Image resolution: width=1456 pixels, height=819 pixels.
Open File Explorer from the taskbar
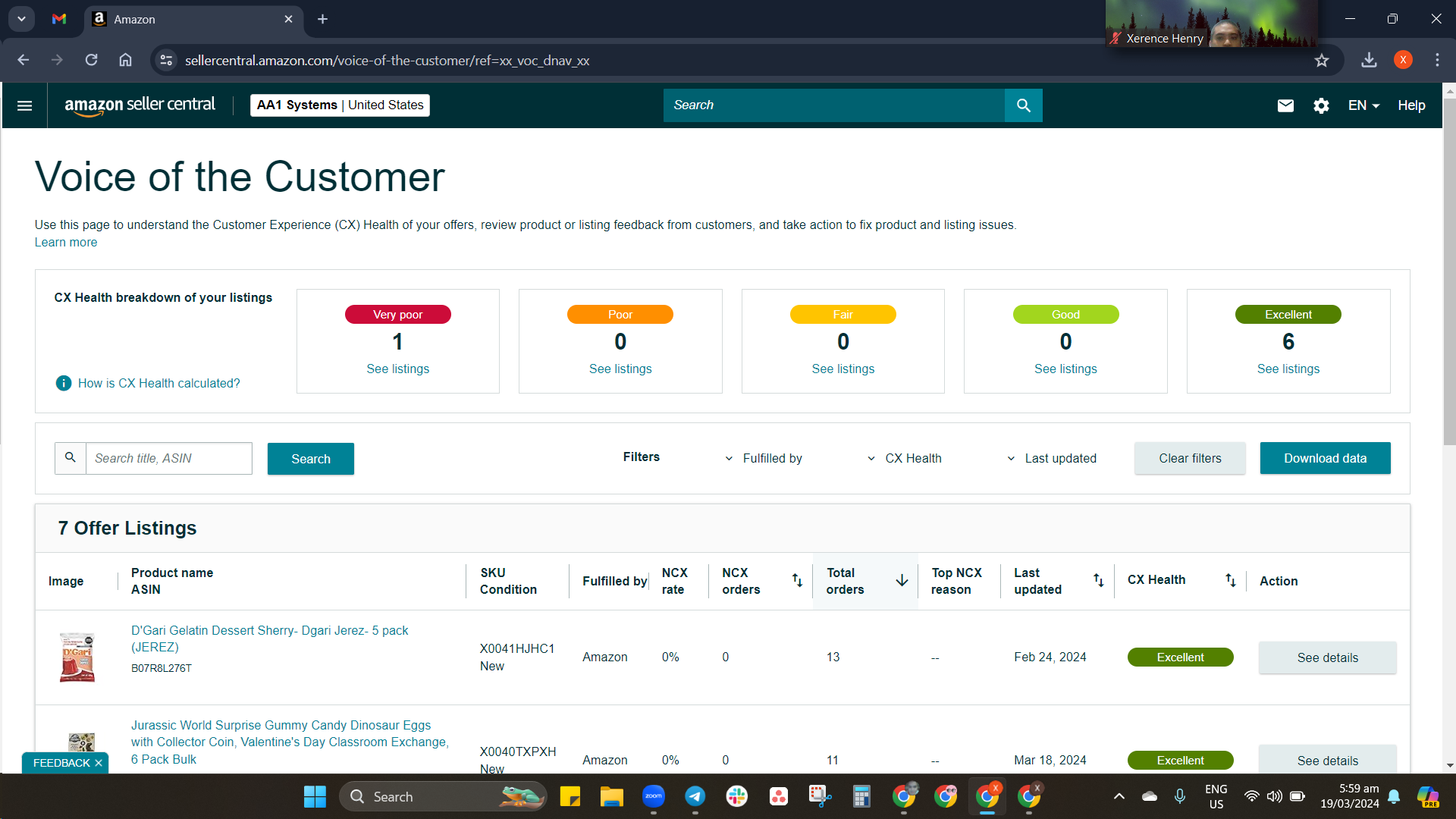[611, 796]
